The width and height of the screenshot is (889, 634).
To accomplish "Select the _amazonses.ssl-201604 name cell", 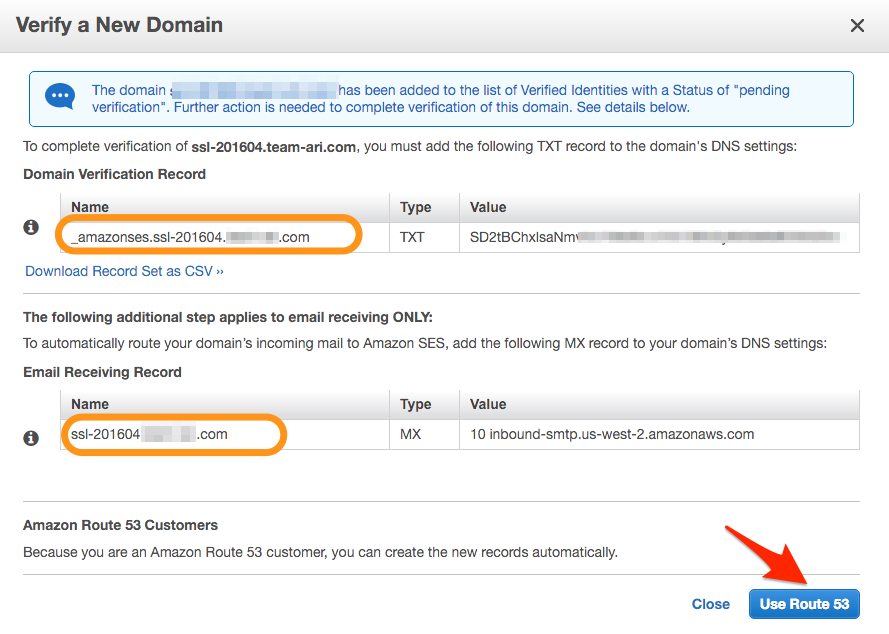I will coord(190,237).
